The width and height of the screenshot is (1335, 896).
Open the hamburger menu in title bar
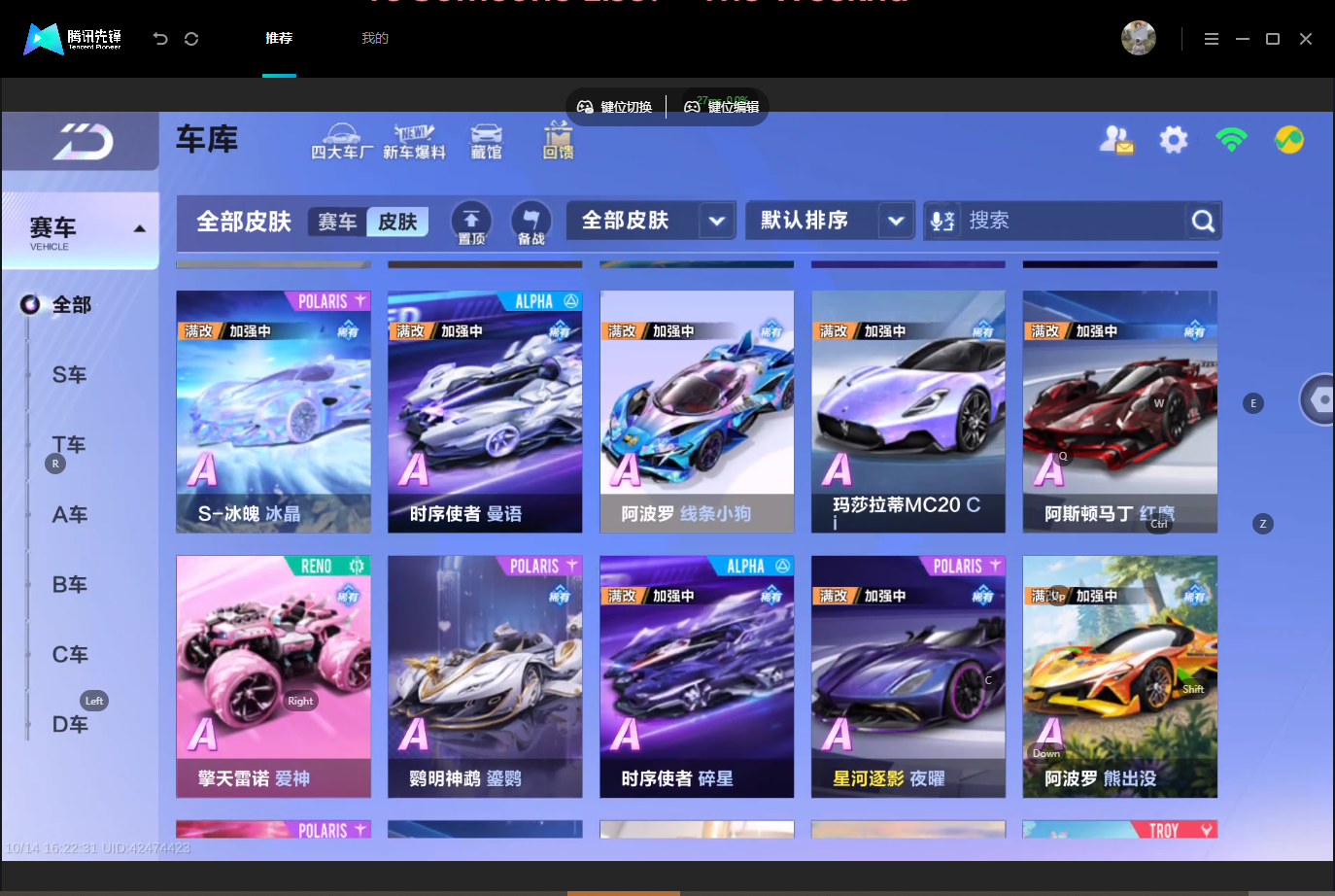1212,39
